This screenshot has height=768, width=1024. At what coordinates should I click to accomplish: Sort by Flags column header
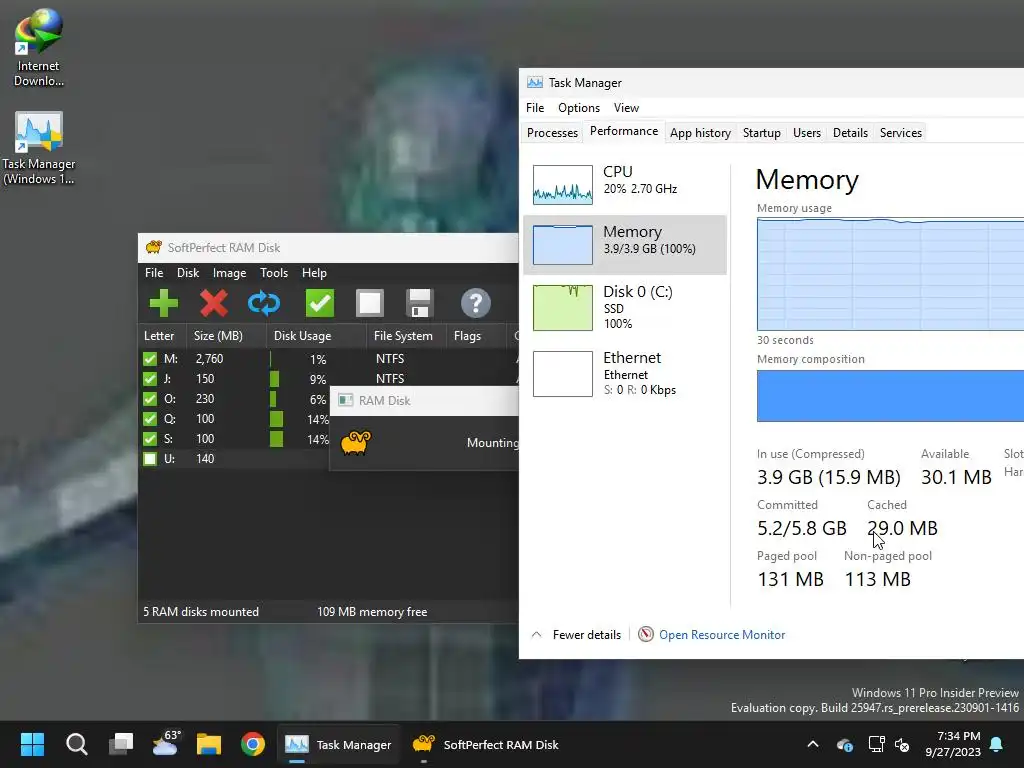pyautogui.click(x=476, y=336)
